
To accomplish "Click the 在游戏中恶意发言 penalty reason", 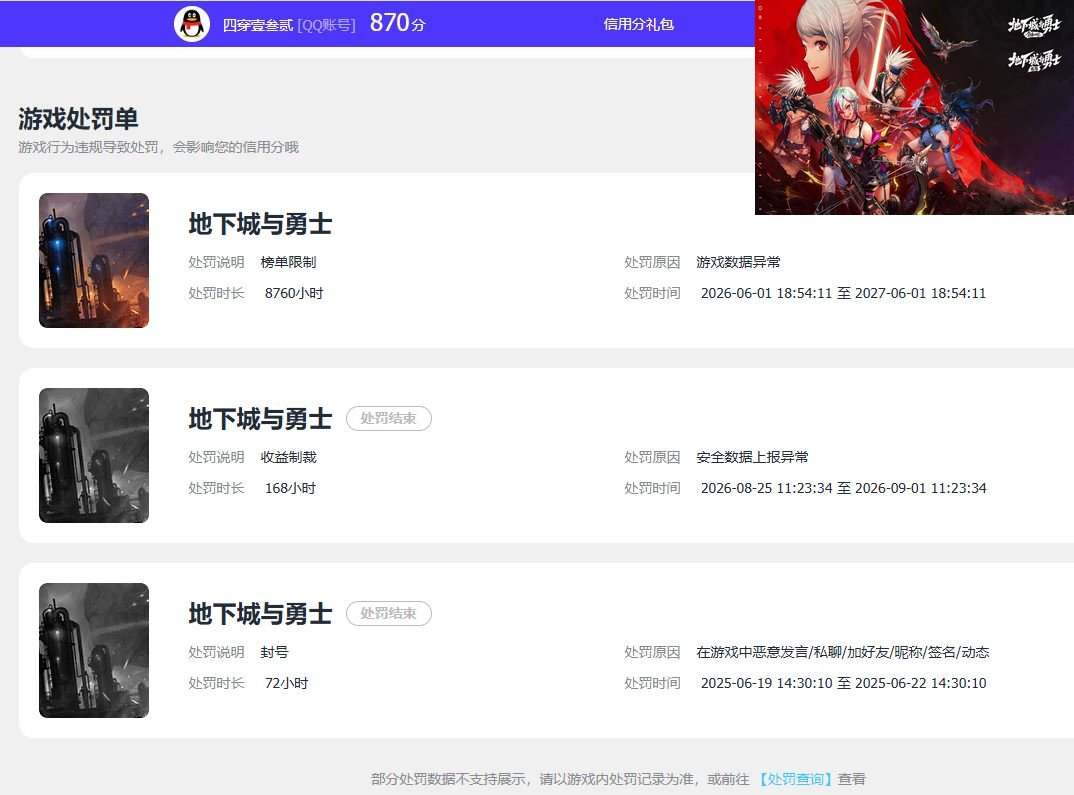I will point(842,653).
